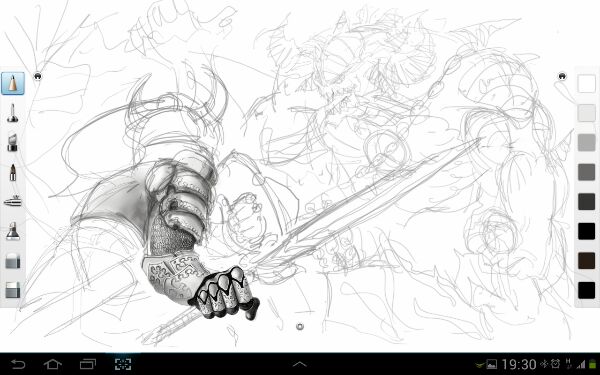The image size is (600, 375).
Task: Open the circular menu trigger at canvas bottom
Action: click(300, 326)
